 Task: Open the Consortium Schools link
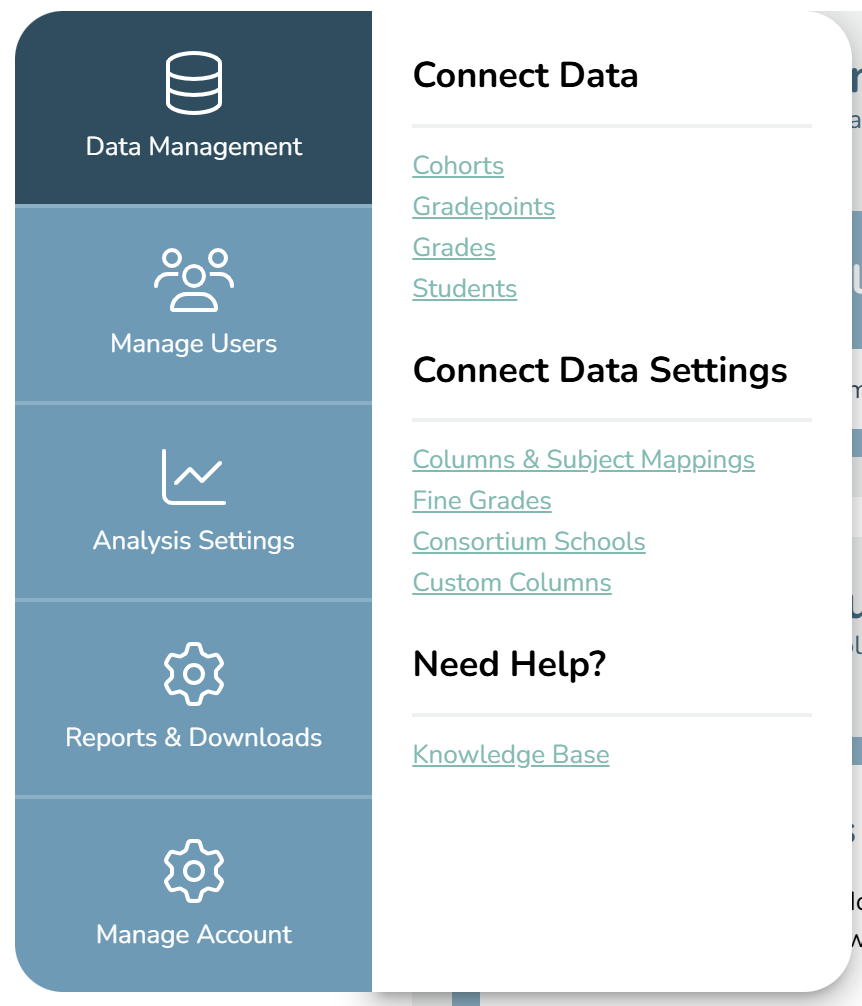point(528,542)
